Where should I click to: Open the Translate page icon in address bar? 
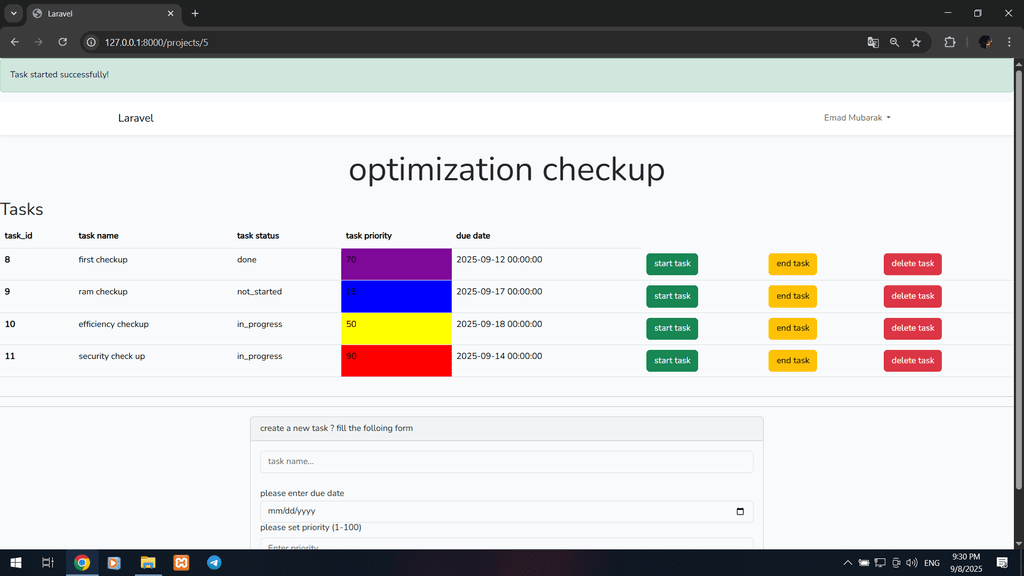(x=873, y=42)
